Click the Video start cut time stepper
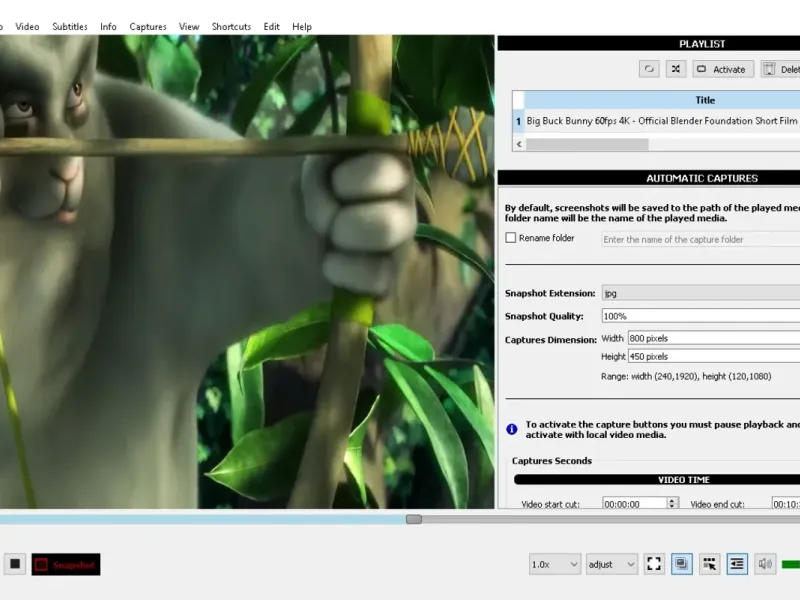The image size is (800, 600). (x=672, y=504)
